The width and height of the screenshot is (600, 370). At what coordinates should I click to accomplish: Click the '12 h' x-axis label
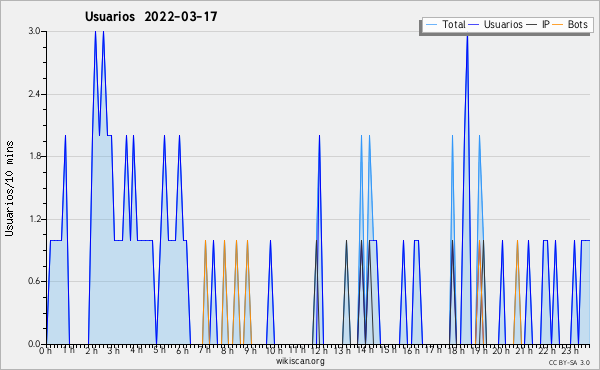(319, 351)
